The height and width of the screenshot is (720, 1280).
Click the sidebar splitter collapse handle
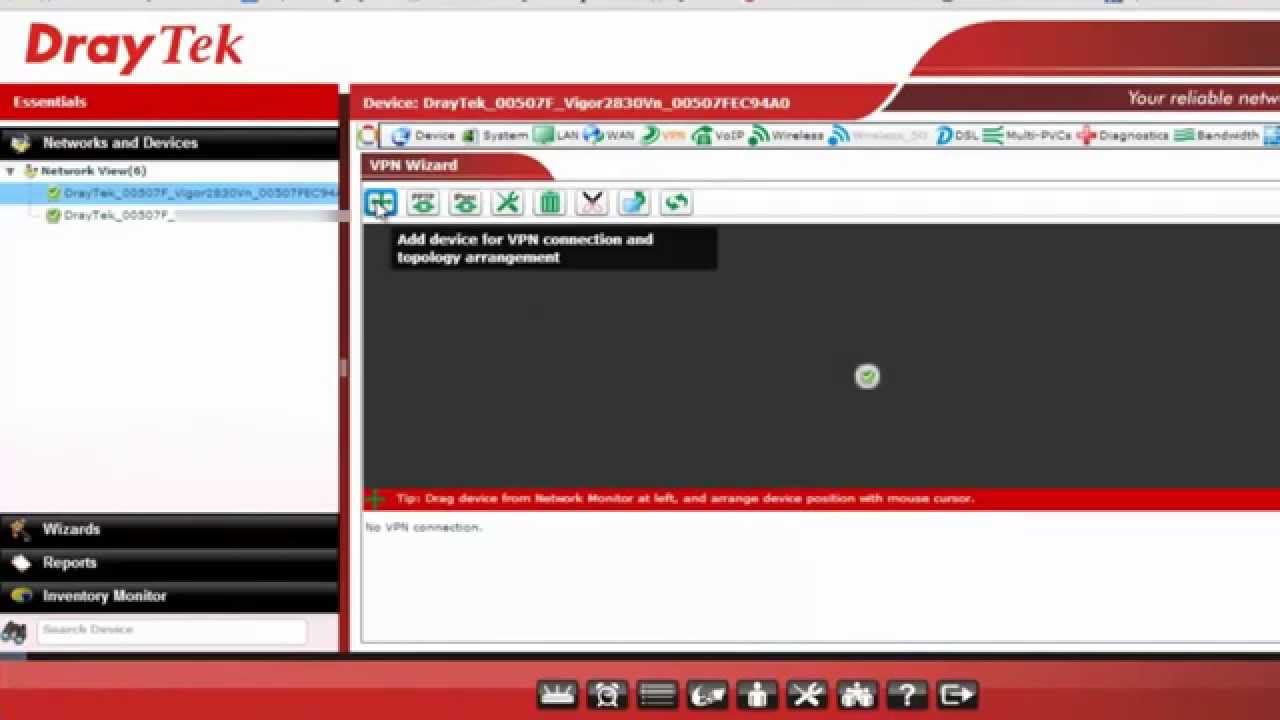pos(343,367)
